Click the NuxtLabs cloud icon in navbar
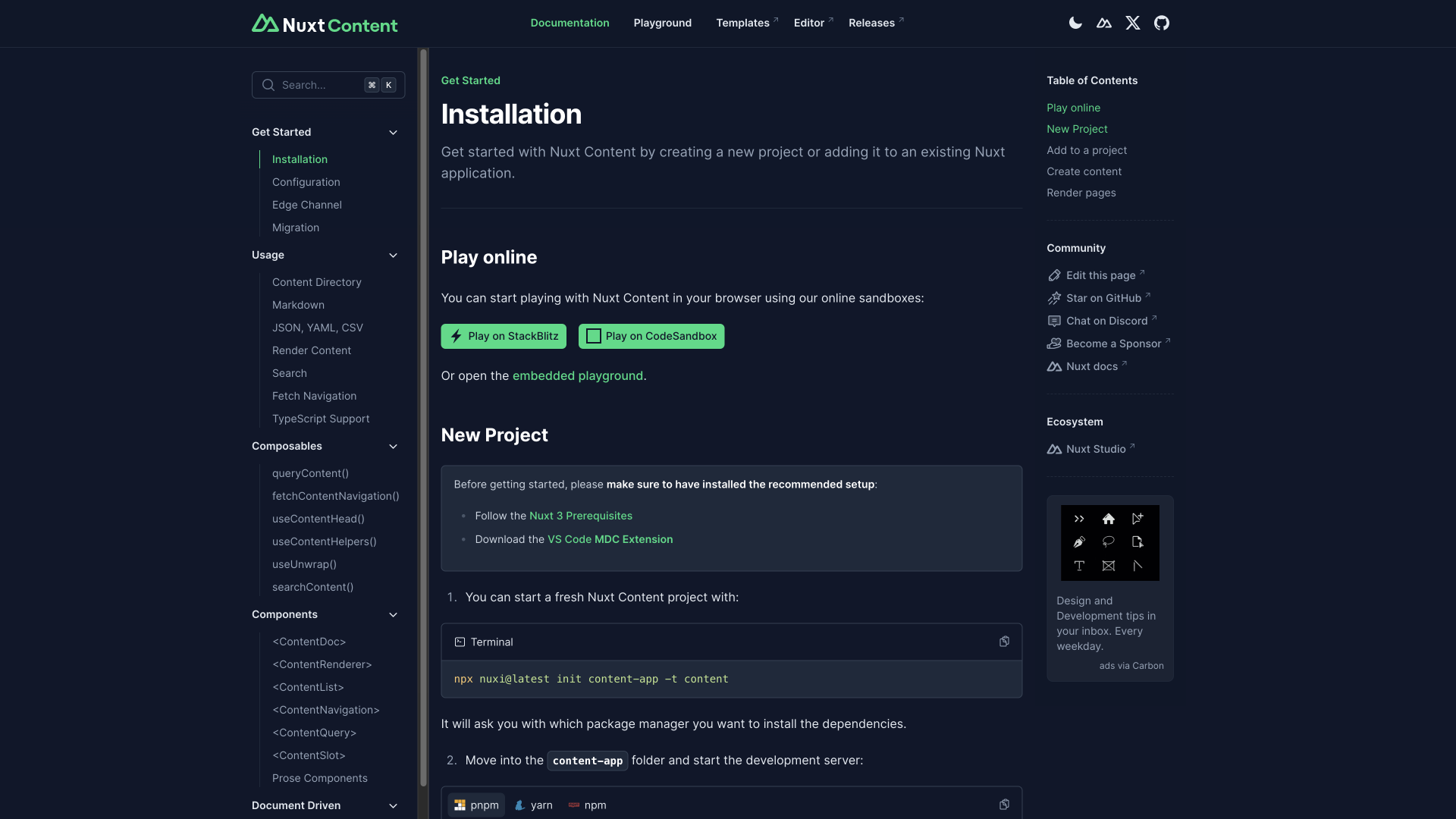Screen dimensions: 1456x819 pos(1104,23)
